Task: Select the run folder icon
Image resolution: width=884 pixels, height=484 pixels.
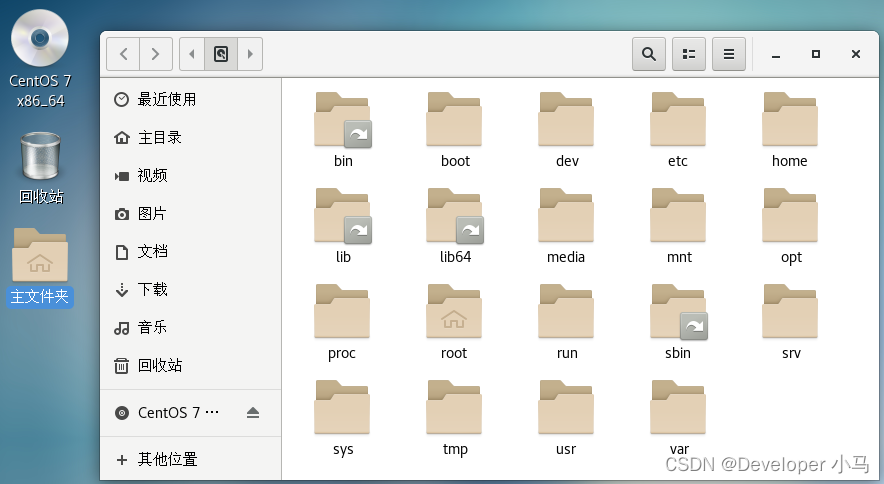Action: pyautogui.click(x=566, y=312)
